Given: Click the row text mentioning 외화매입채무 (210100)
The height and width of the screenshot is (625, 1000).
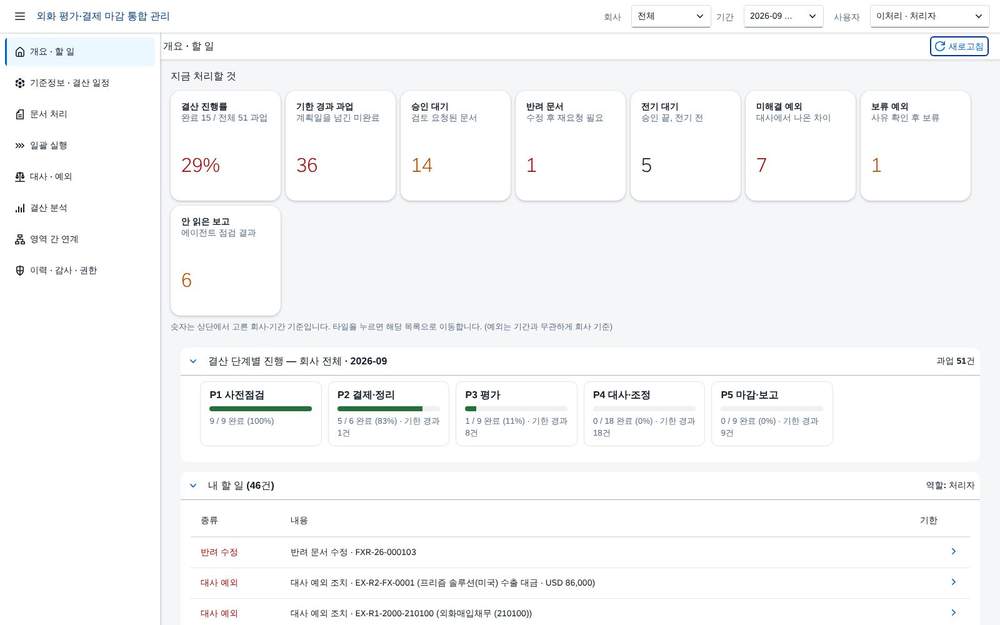Looking at the screenshot, I should click(x=411, y=614).
